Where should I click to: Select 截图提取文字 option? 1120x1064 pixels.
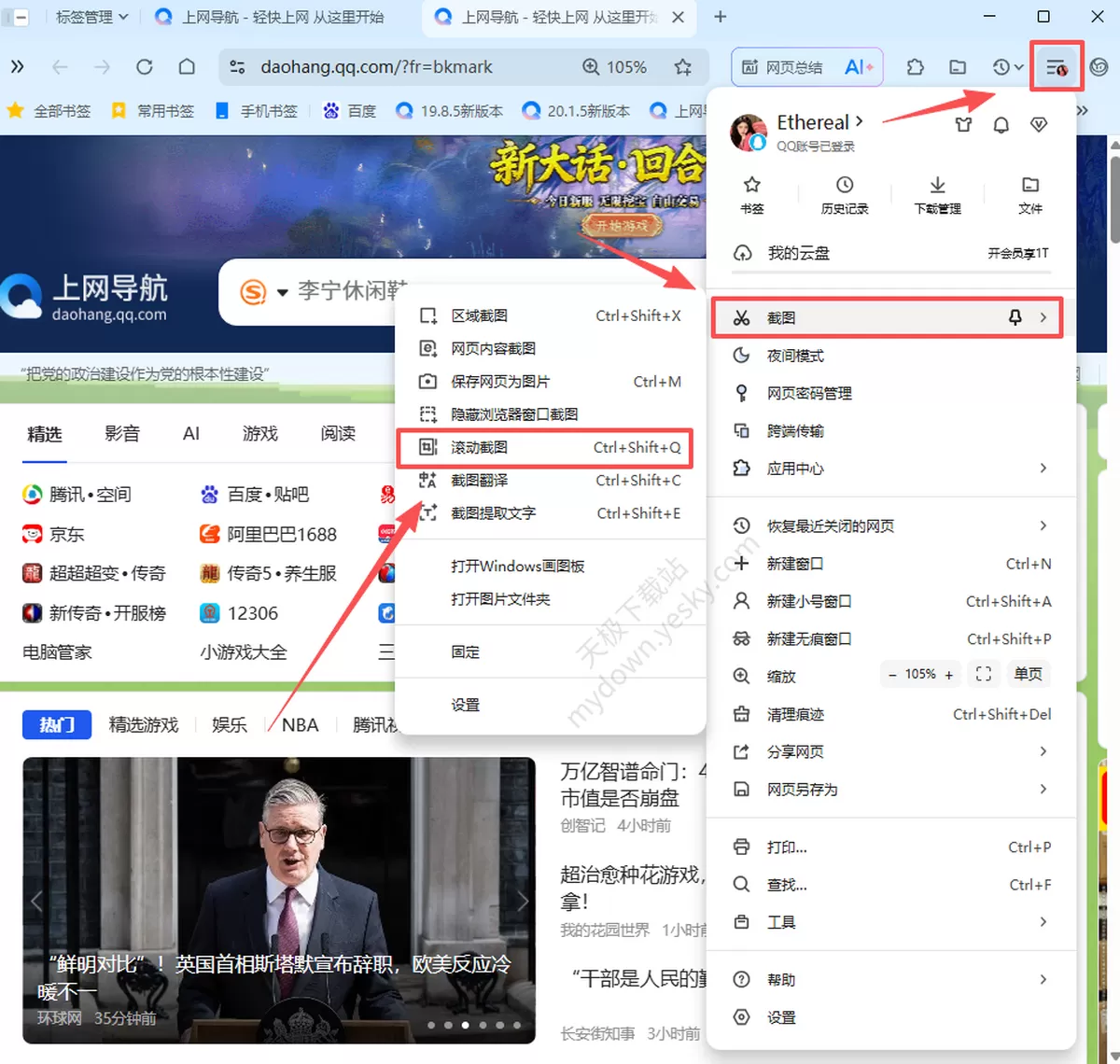pos(551,513)
